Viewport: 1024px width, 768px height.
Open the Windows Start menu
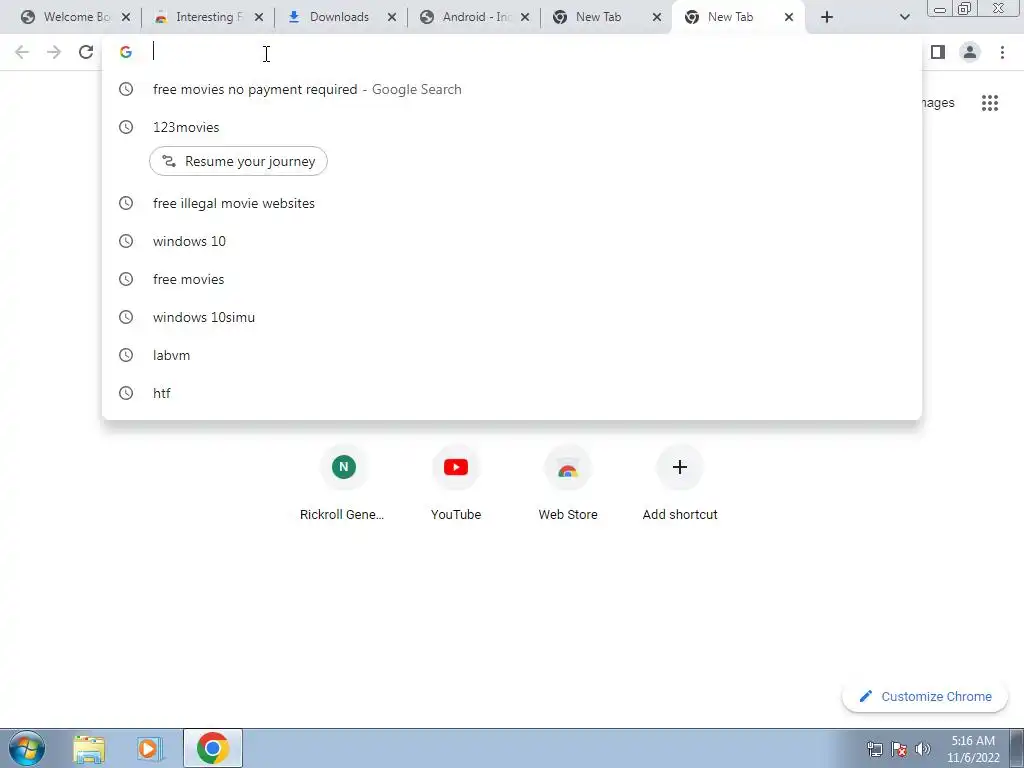(27, 748)
